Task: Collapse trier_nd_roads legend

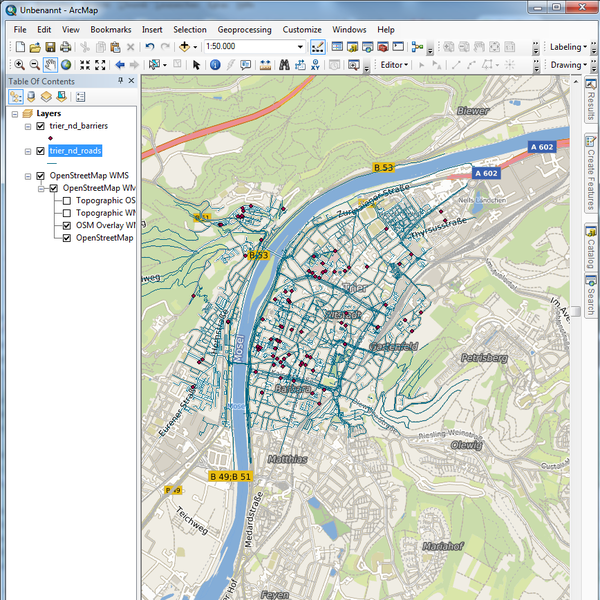Action: click(x=28, y=152)
